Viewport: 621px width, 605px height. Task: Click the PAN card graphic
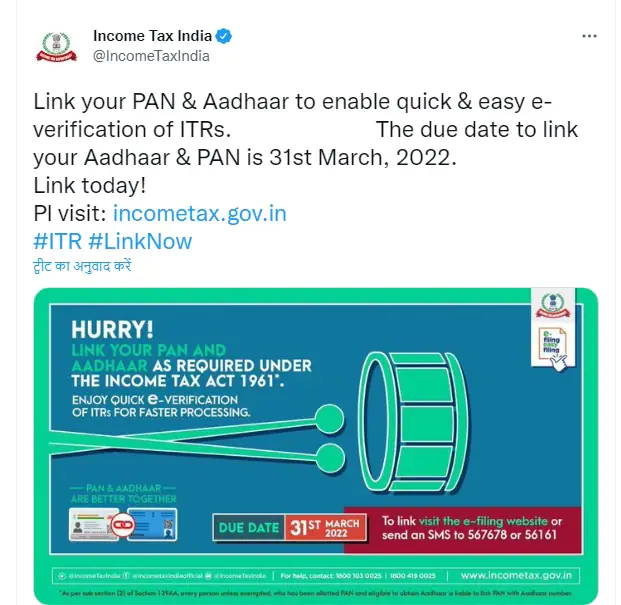(153, 525)
